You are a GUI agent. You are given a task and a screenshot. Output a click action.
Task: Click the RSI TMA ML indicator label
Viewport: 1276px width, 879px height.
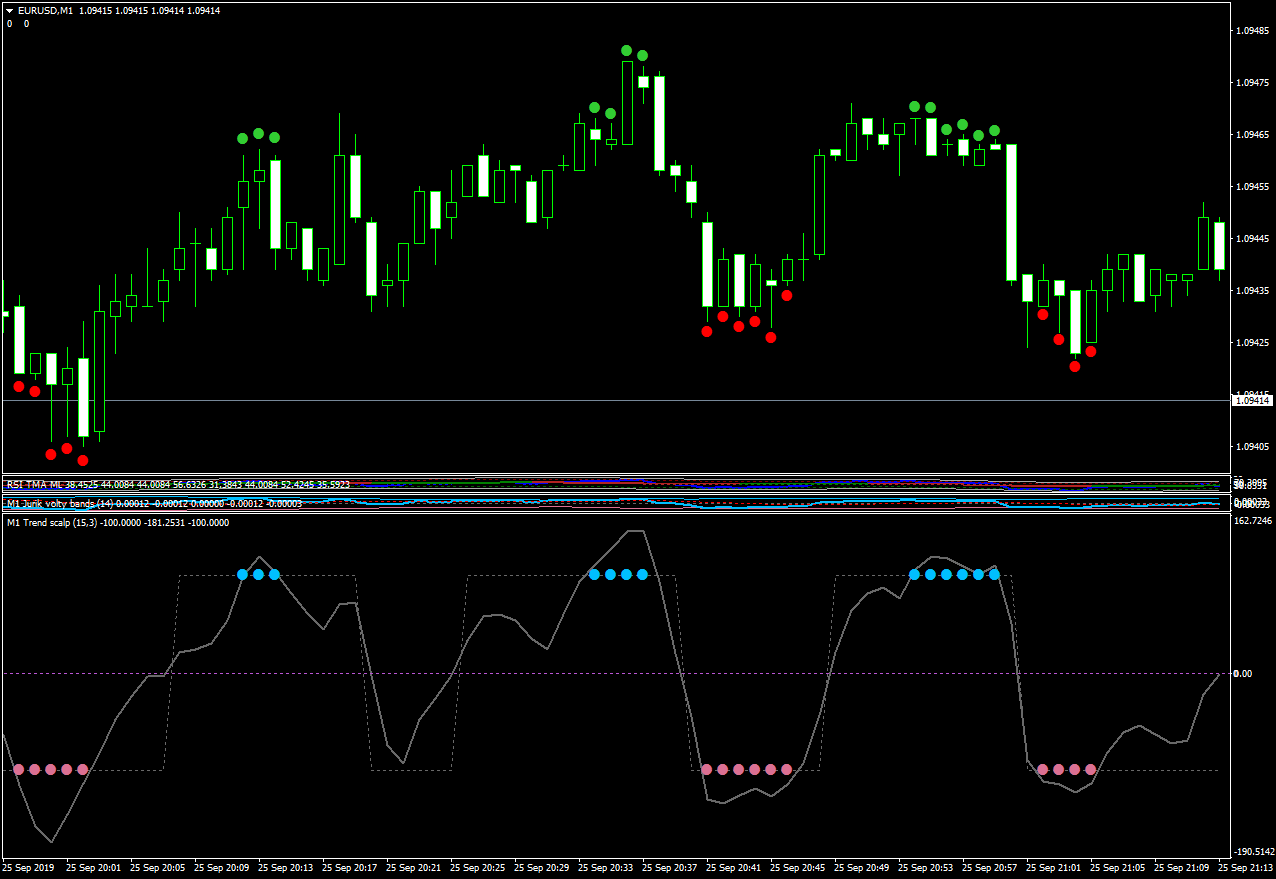click(x=34, y=484)
